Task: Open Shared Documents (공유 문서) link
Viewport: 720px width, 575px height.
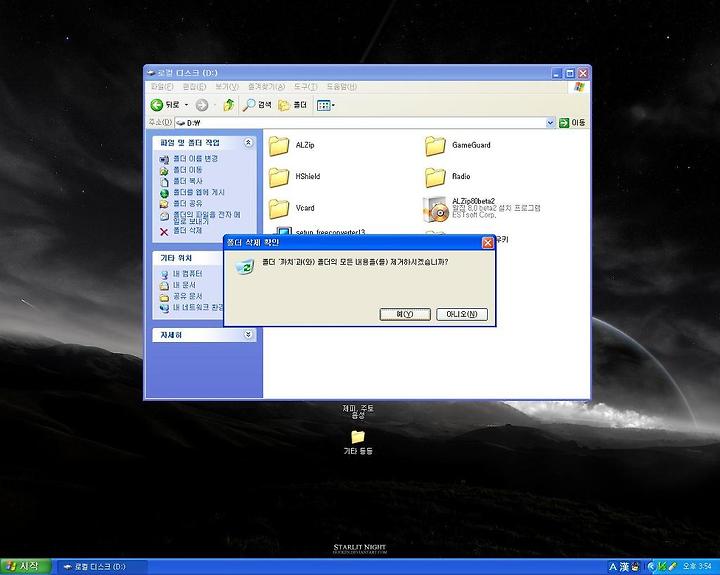Action: point(187,296)
